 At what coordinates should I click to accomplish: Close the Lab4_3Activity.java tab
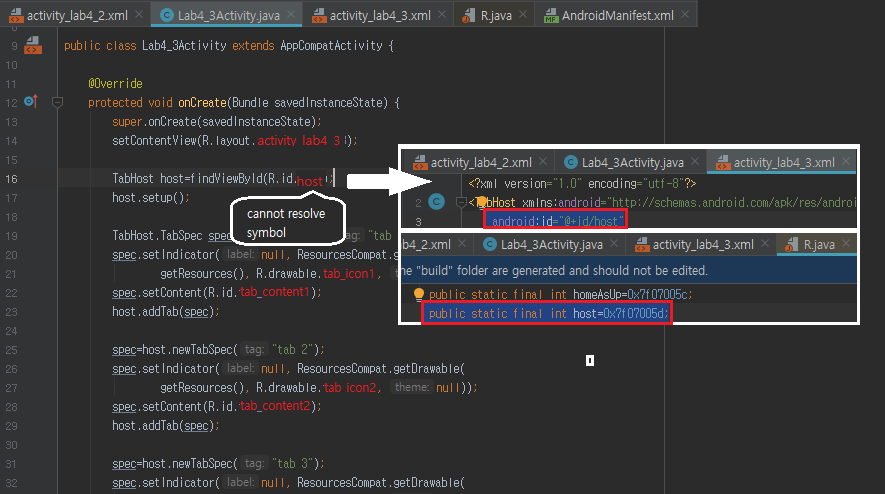tap(291, 15)
